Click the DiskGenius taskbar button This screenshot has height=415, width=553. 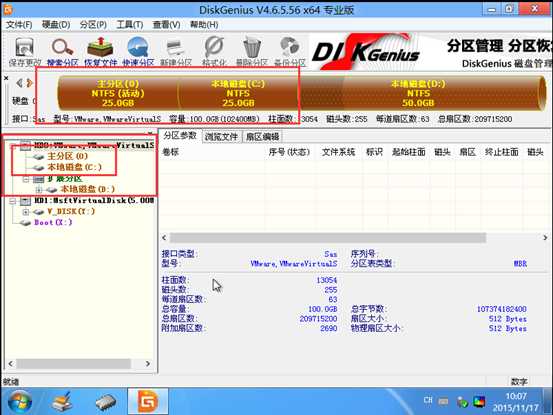pyautogui.click(x=148, y=402)
